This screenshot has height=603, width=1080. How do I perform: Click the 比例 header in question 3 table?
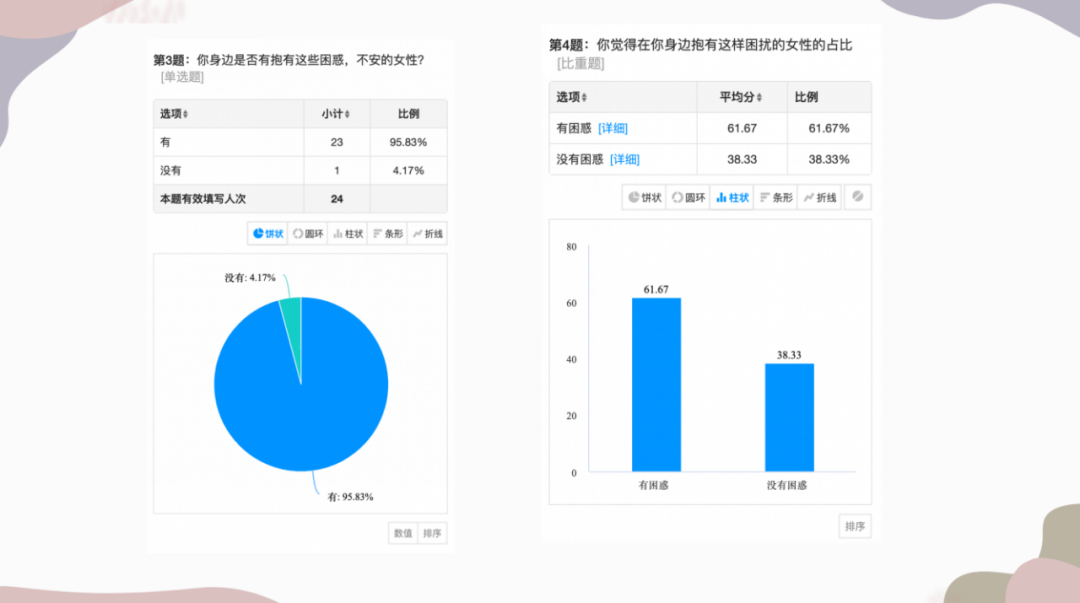[408, 114]
